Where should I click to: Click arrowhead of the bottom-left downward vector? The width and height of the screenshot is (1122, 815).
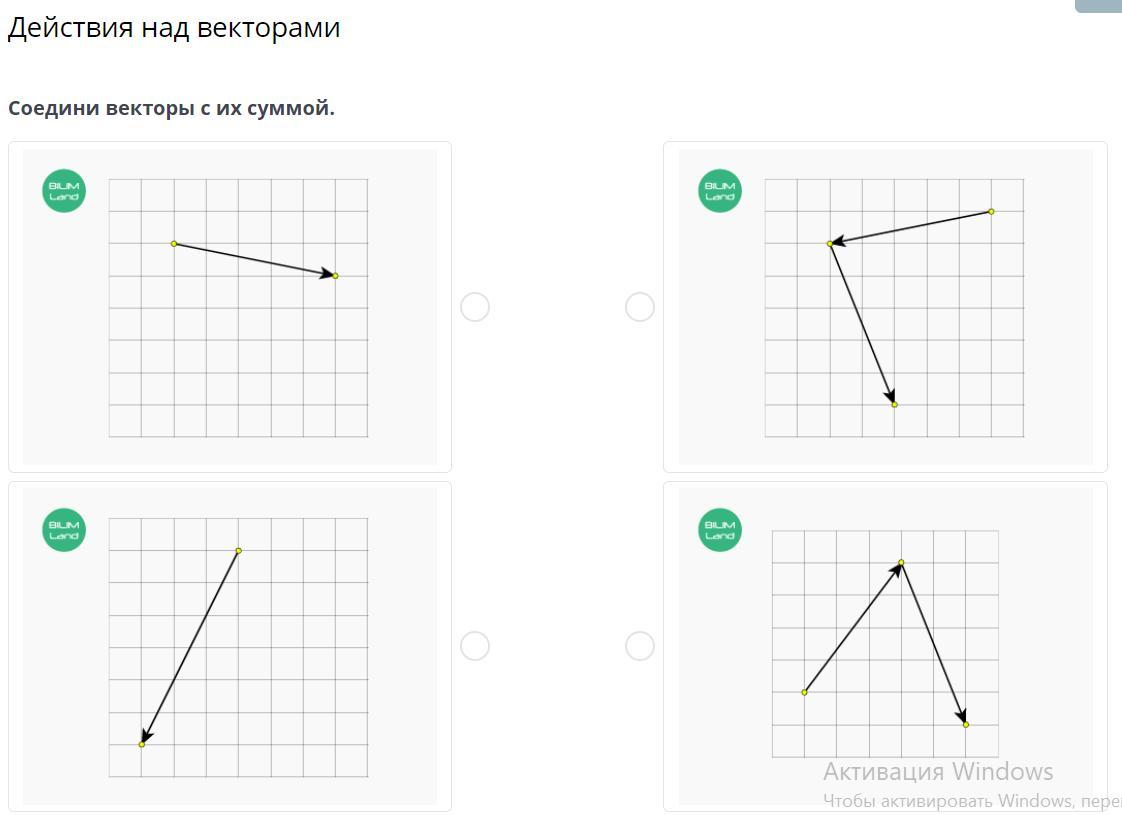[145, 738]
